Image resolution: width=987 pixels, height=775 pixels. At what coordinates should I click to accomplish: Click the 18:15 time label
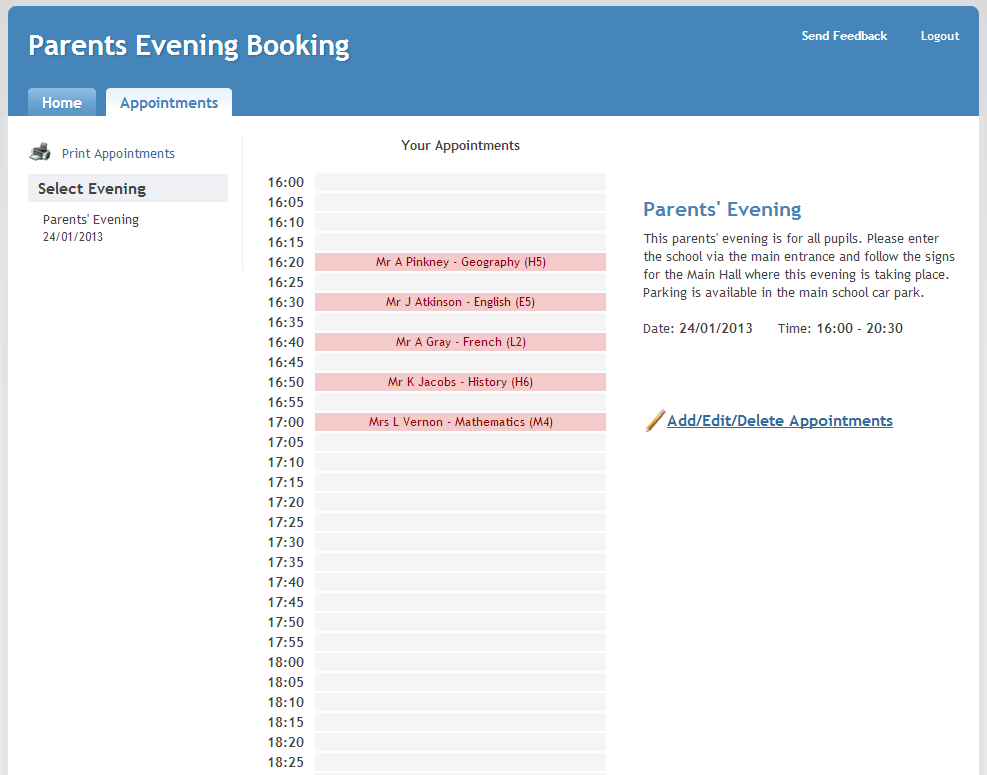[x=286, y=722]
